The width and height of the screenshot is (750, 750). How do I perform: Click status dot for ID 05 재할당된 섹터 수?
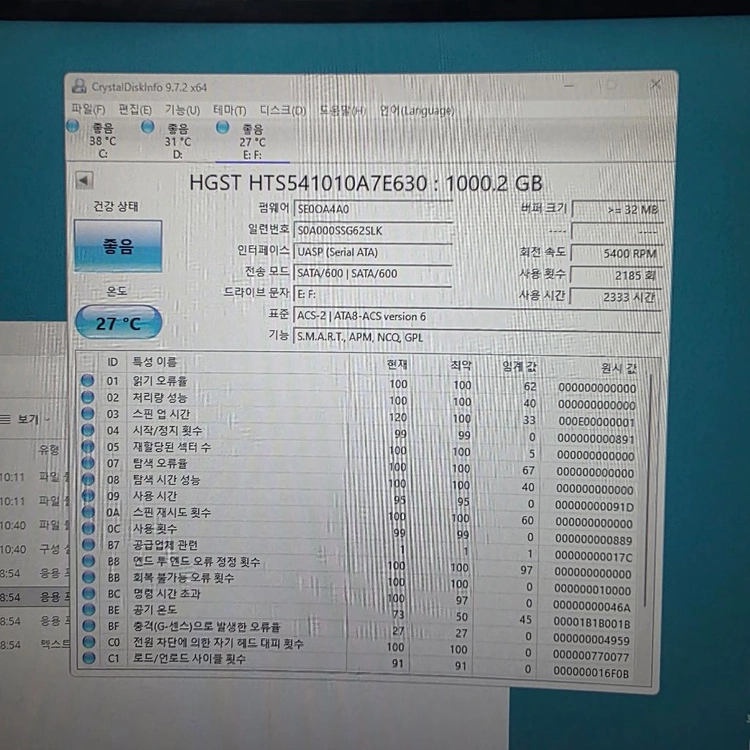point(88,446)
